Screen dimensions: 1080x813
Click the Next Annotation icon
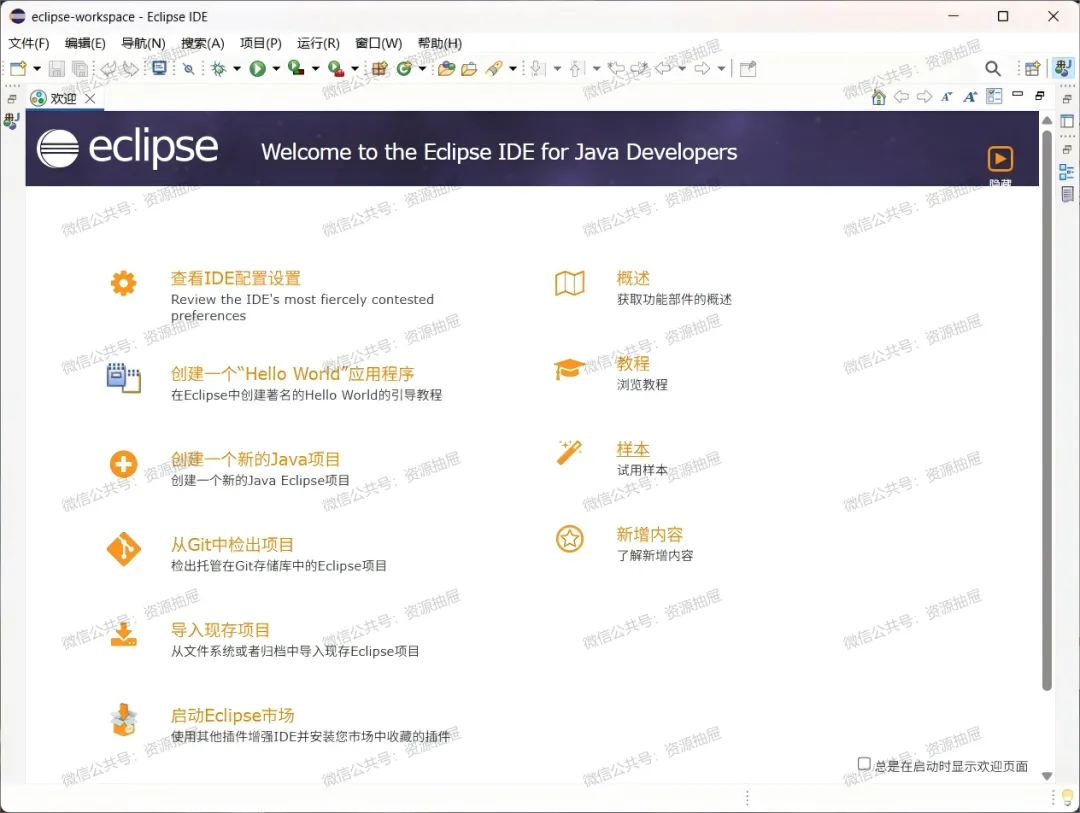point(537,68)
